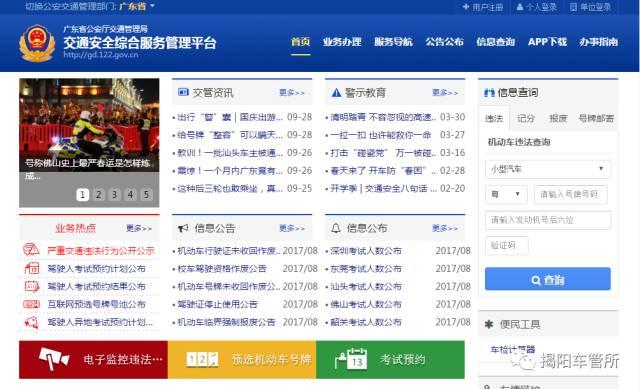Open 个人登录 personal login link
Image resolution: width=640 pixels, height=389 pixels.
click(x=537, y=7)
